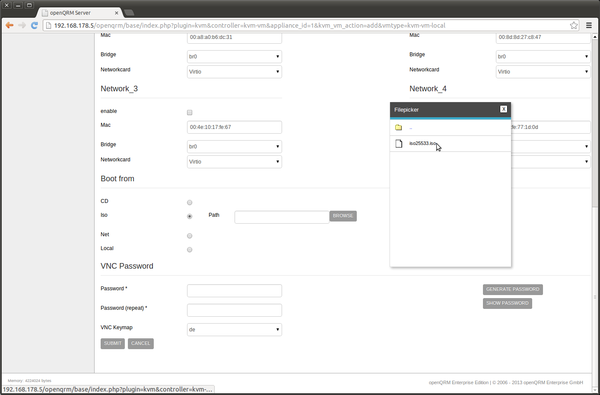The image size is (600, 395).
Task: Select Local boot radio button
Action: [x=189, y=250]
